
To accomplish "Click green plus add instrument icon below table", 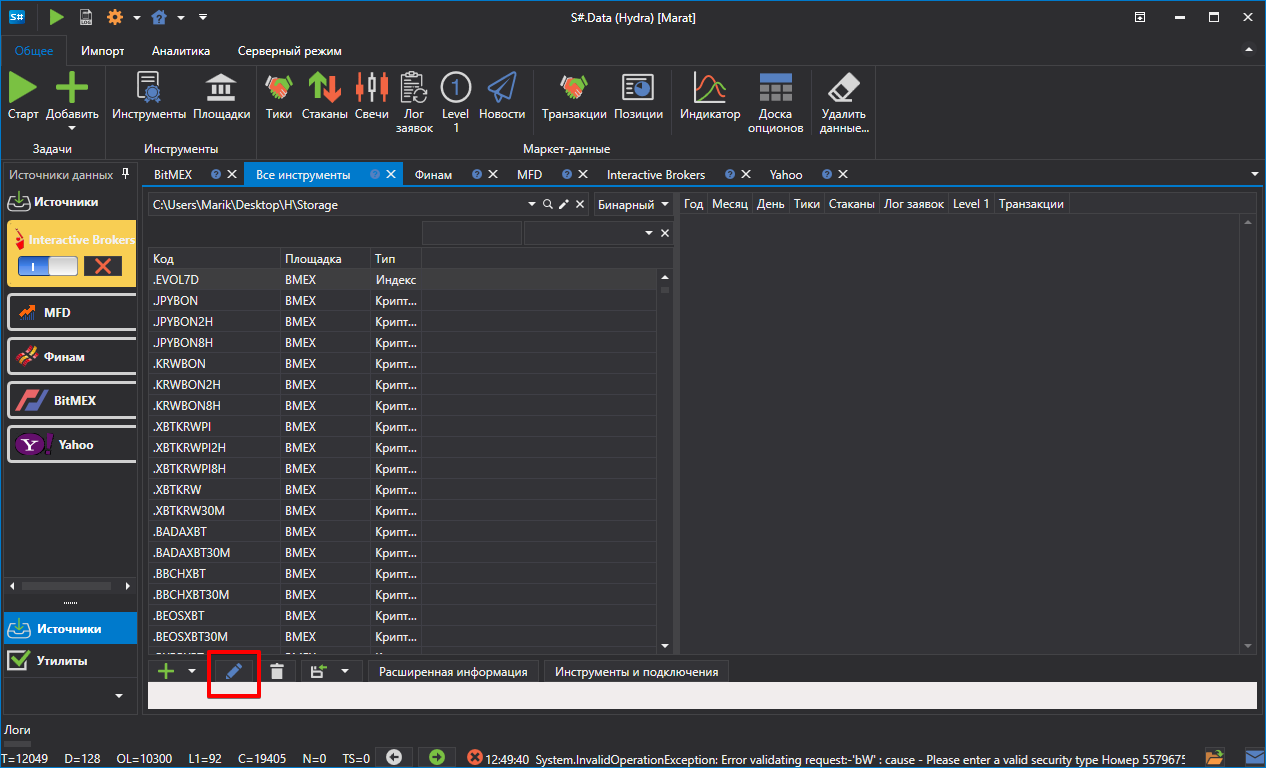I will pos(167,671).
